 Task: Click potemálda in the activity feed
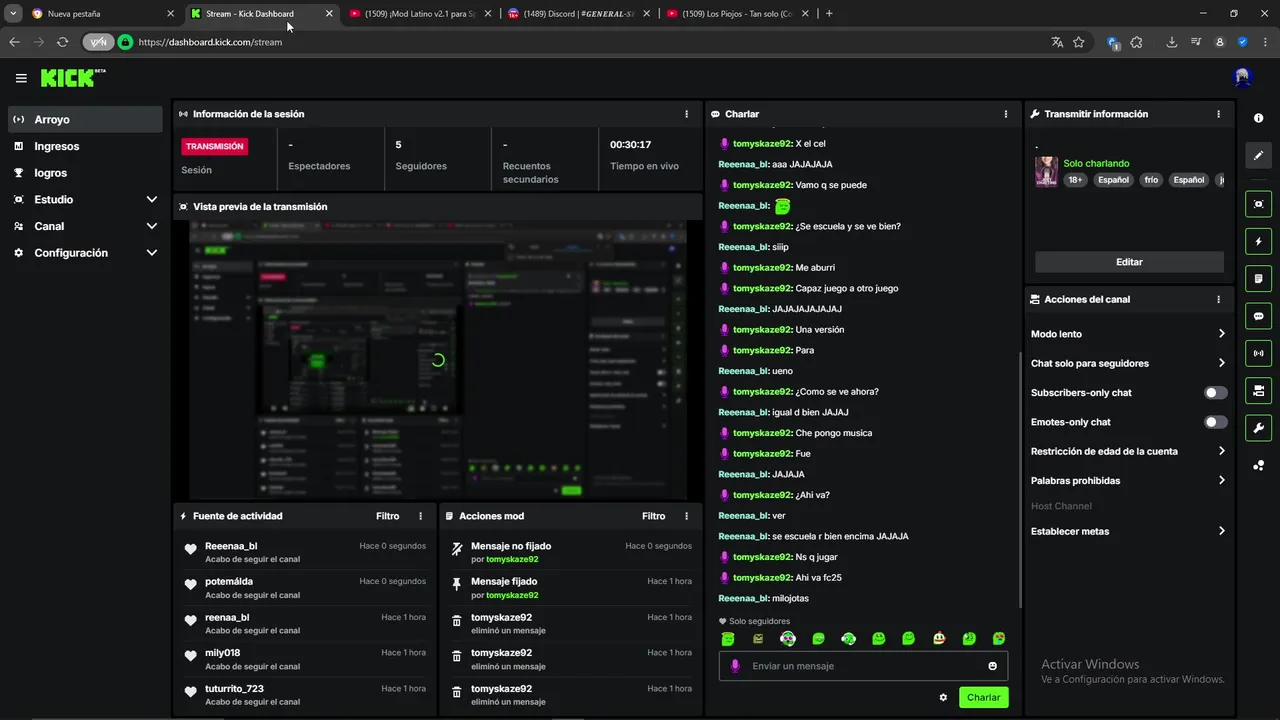(x=229, y=581)
